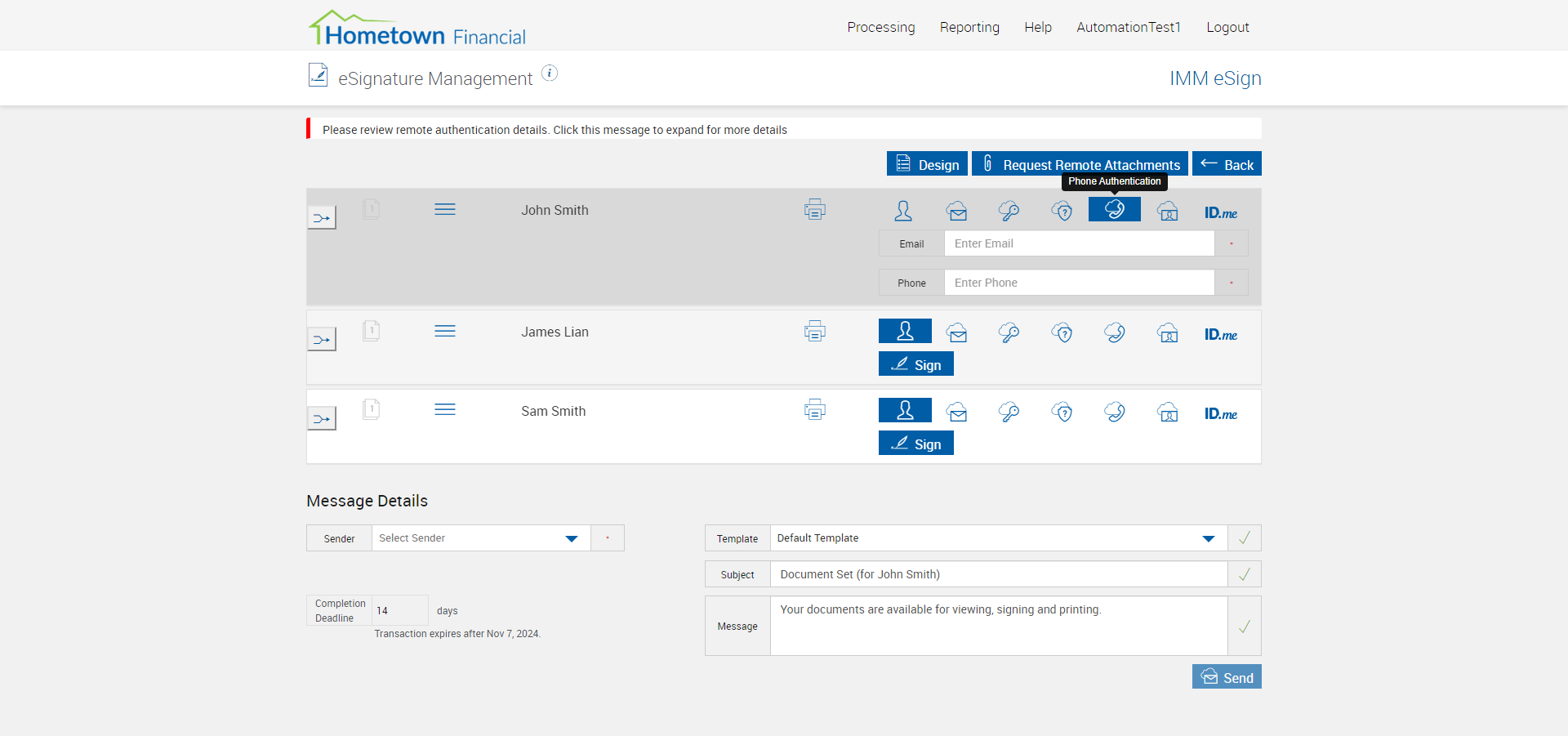Click the Back button
The image size is (1568, 736).
(x=1227, y=163)
